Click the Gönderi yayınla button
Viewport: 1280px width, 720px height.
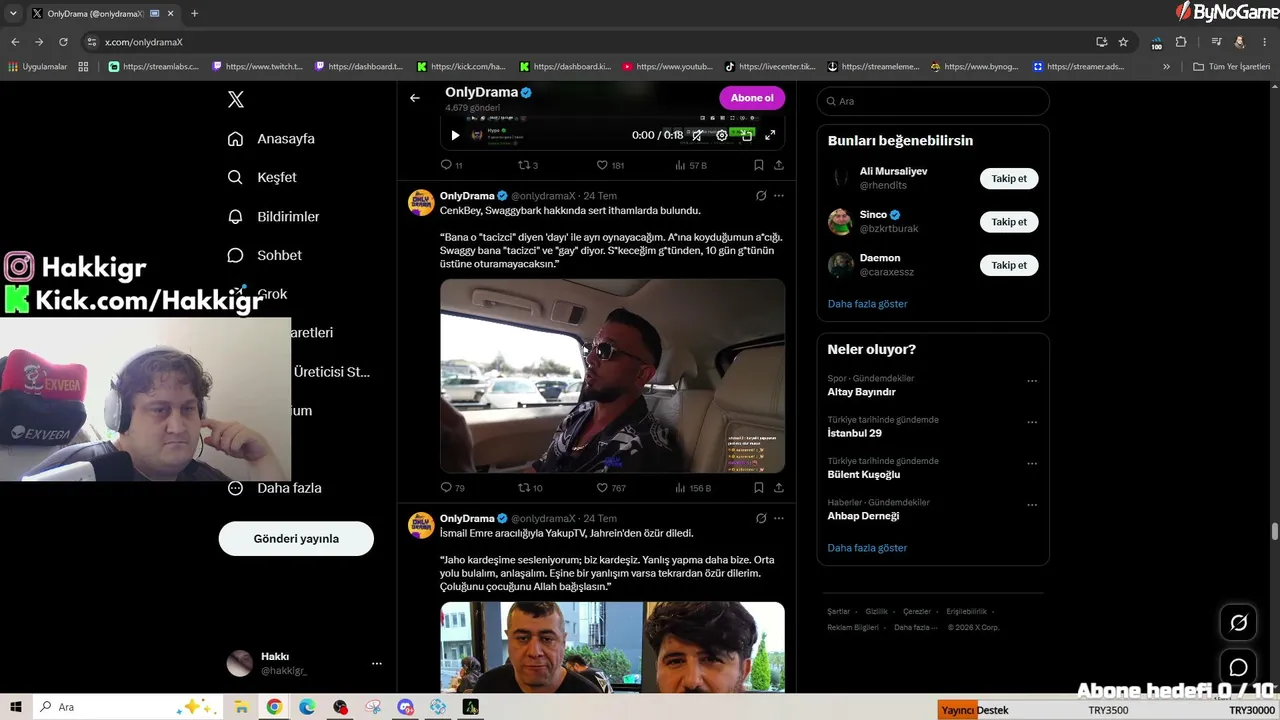click(296, 539)
